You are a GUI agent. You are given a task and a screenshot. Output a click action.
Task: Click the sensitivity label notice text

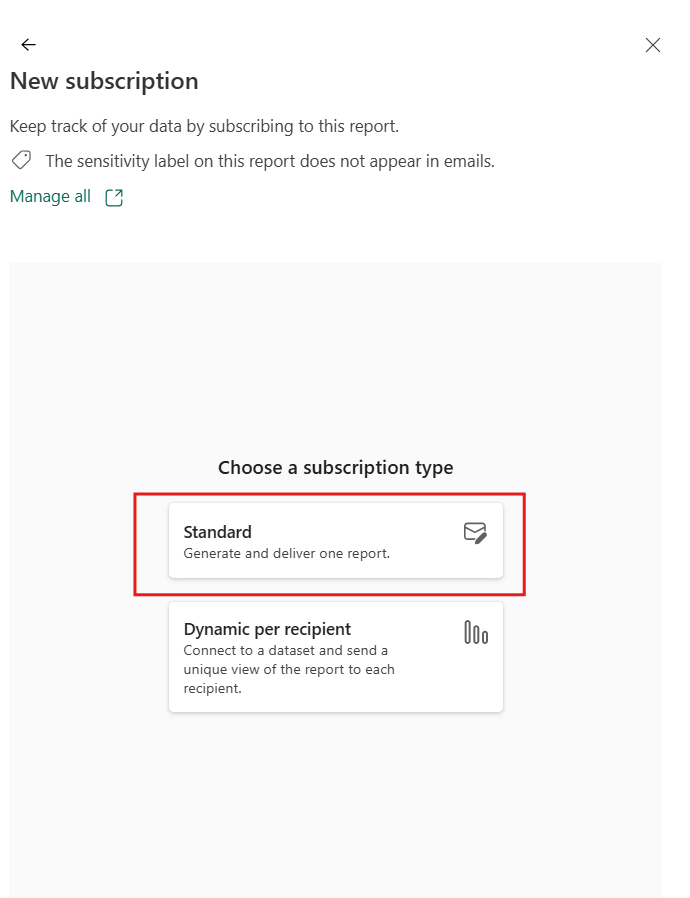tap(270, 162)
